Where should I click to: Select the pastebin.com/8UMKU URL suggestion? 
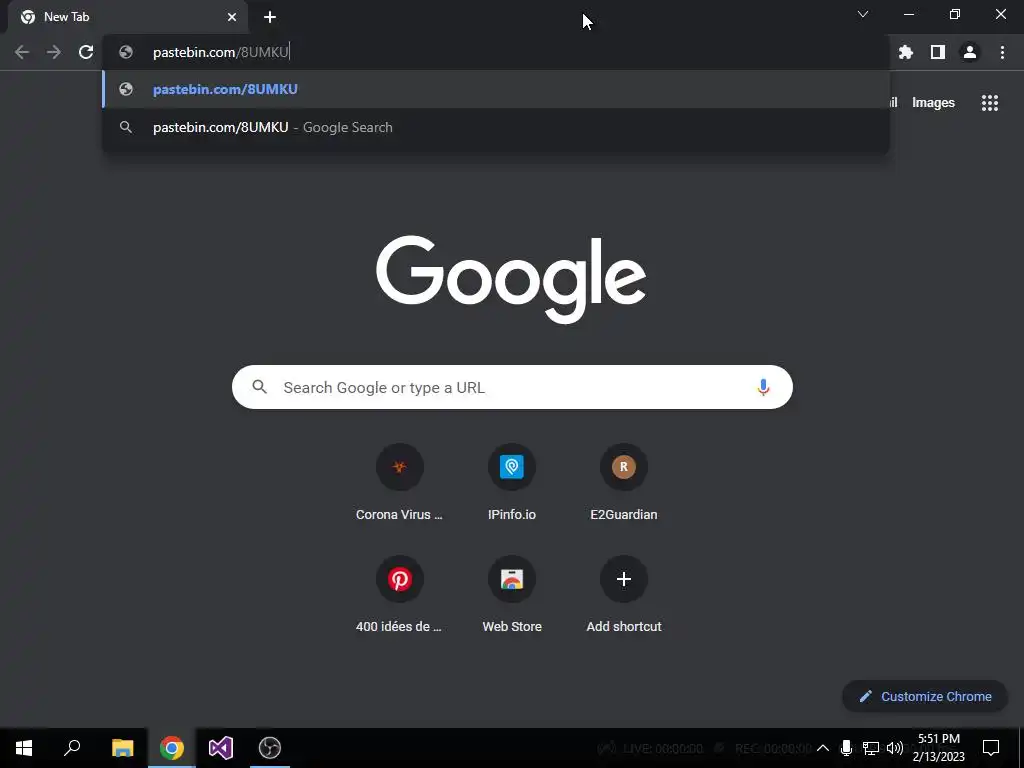[x=496, y=89]
